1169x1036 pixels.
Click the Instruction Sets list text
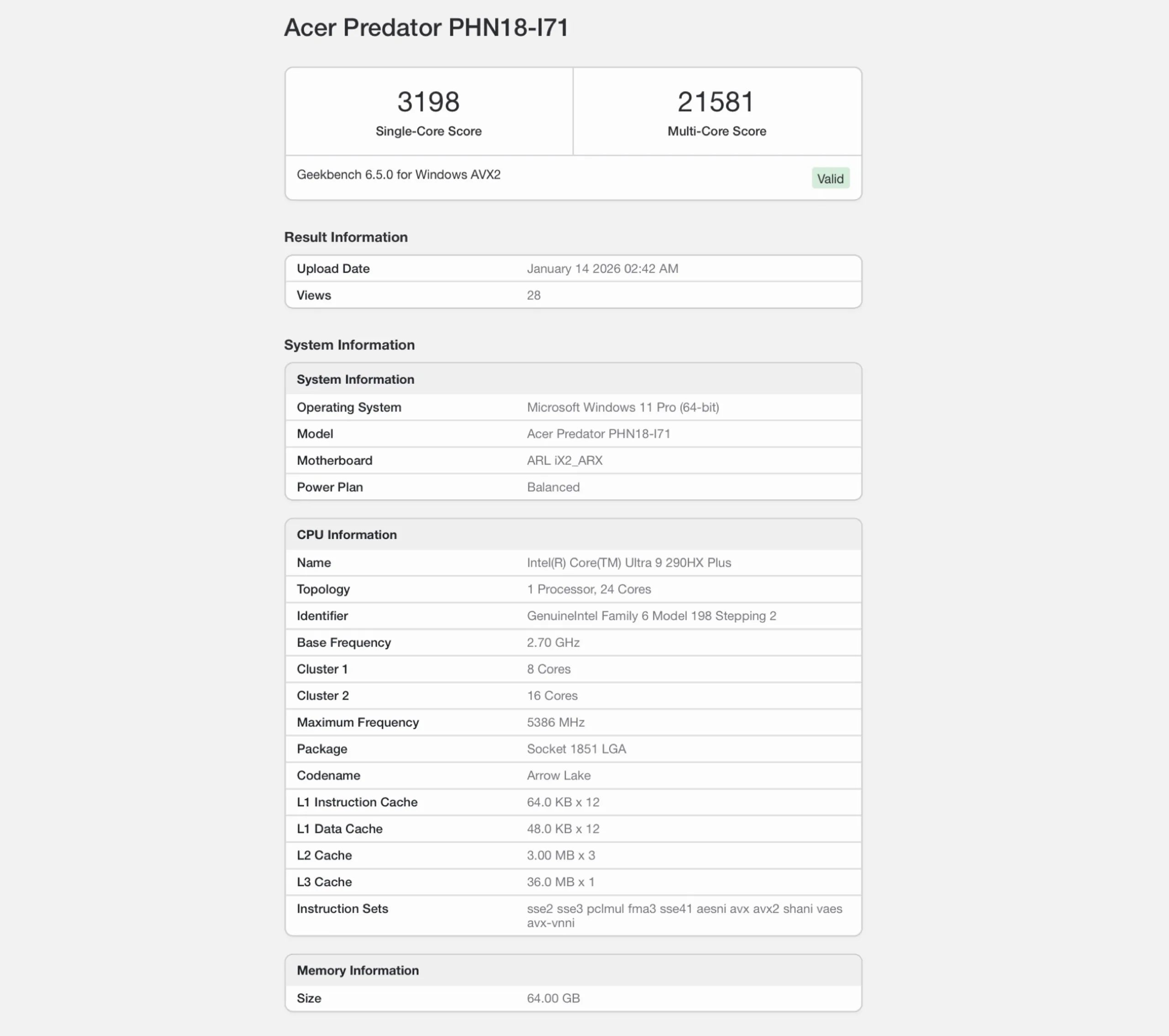point(684,915)
